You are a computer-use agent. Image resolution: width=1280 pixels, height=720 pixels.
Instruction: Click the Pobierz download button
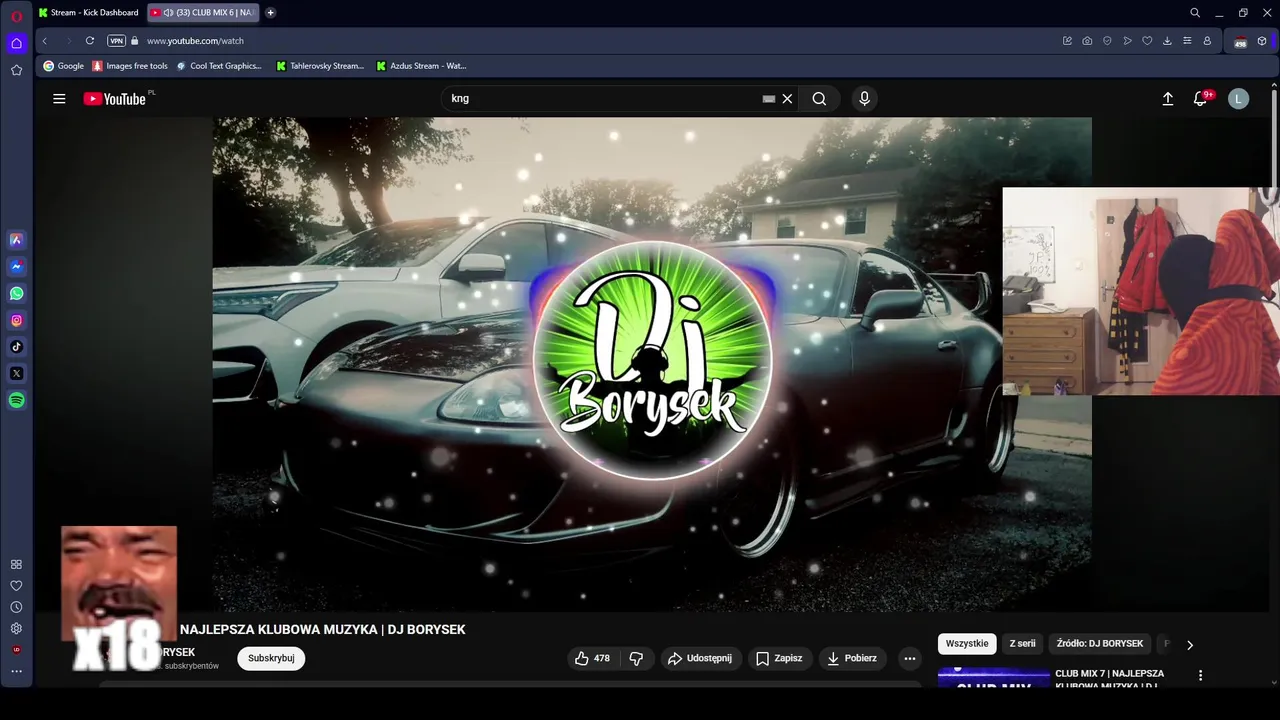tap(852, 658)
